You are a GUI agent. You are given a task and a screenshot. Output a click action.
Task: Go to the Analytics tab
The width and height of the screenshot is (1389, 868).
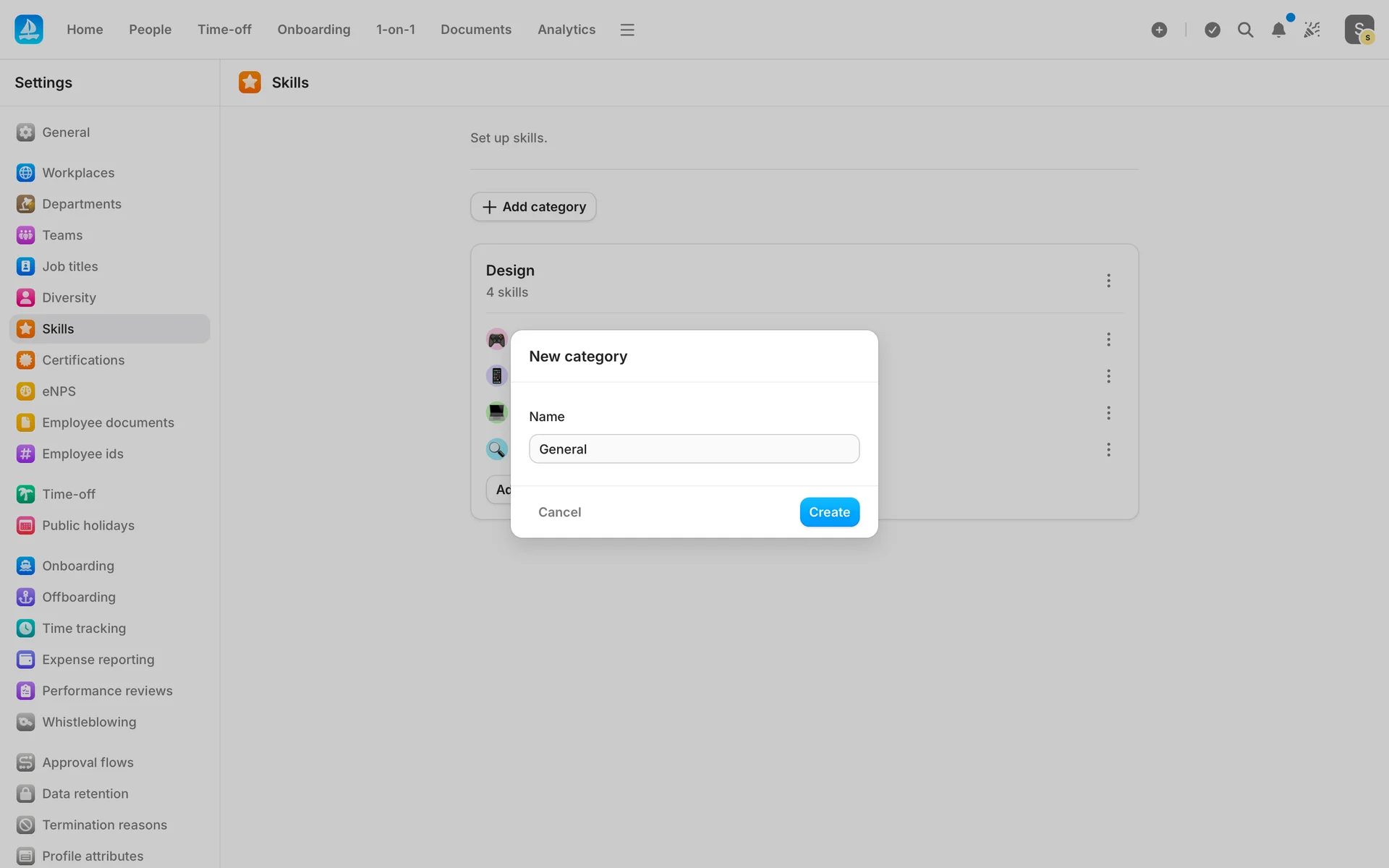[566, 30]
